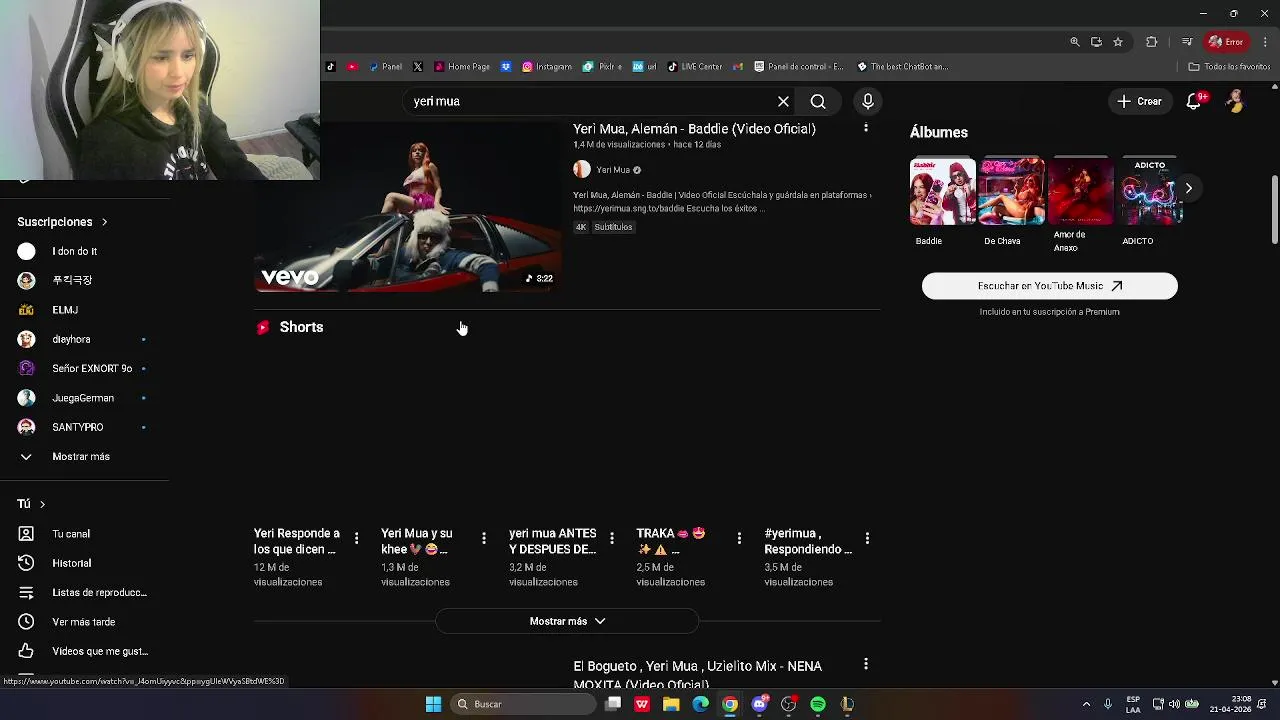This screenshot has width=1280, height=720.
Task: Open options for 'Yeri Responde a los que dicen' short
Action: (357, 539)
